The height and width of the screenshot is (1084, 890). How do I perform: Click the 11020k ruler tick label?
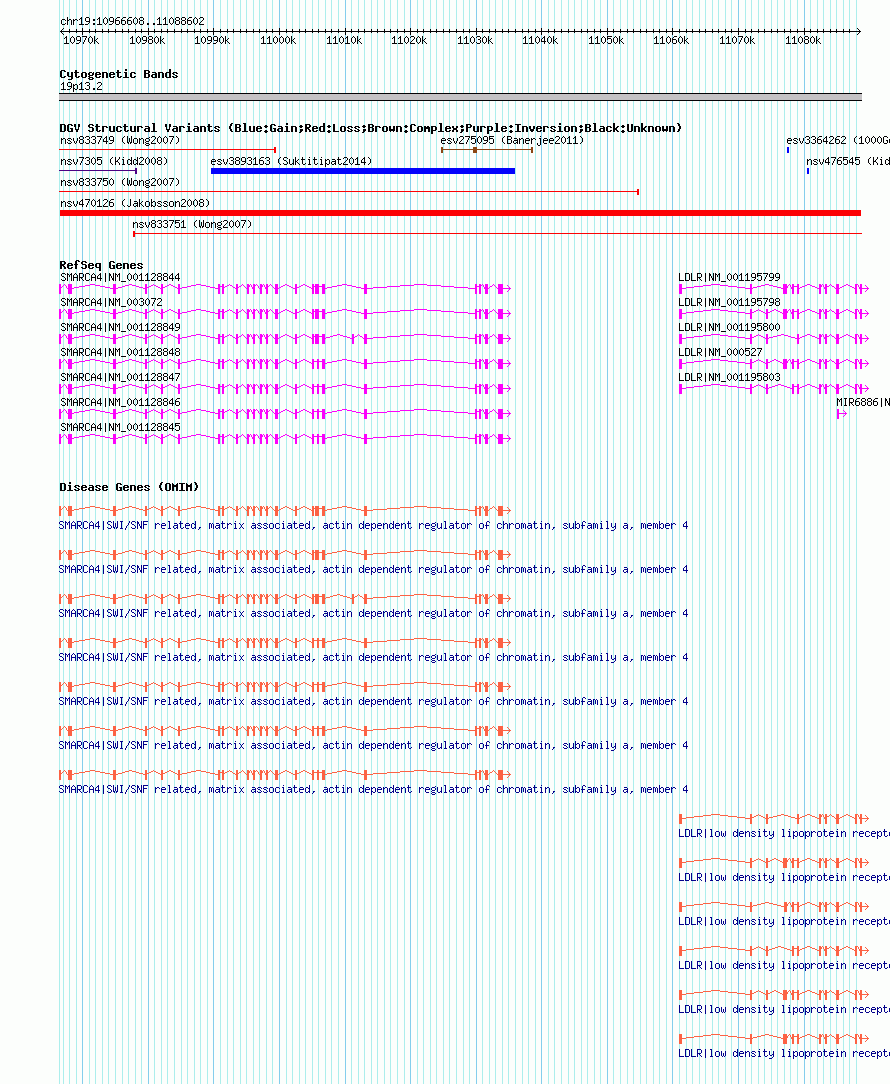[409, 41]
